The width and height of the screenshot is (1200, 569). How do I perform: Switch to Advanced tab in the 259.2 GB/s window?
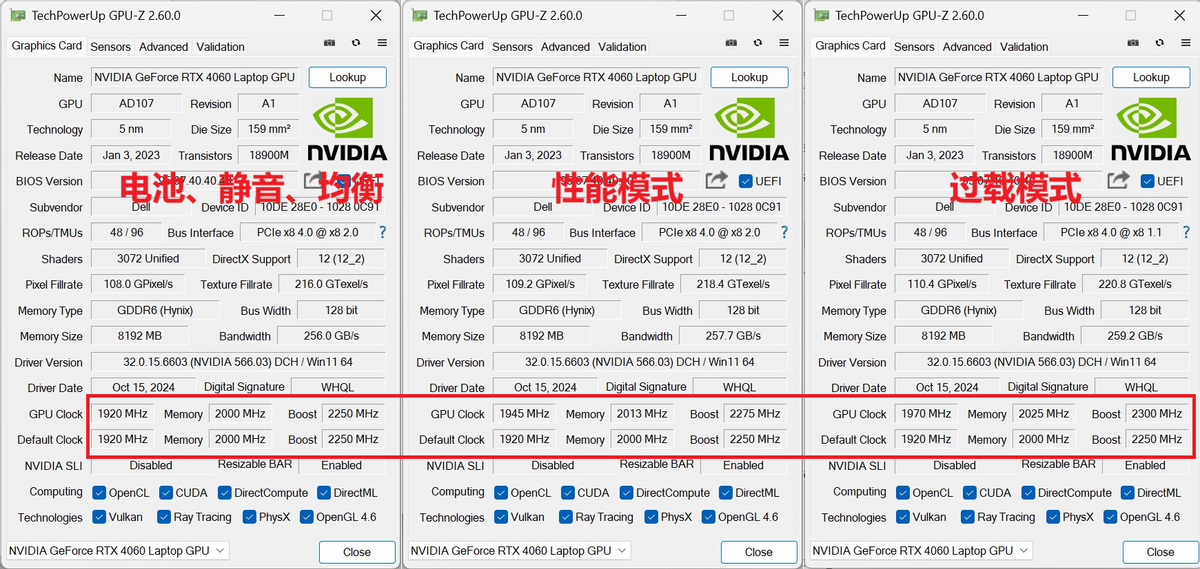point(967,46)
